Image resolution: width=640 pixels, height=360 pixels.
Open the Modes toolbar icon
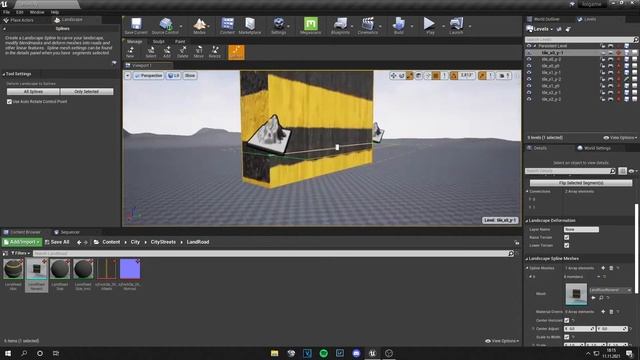coord(199,26)
